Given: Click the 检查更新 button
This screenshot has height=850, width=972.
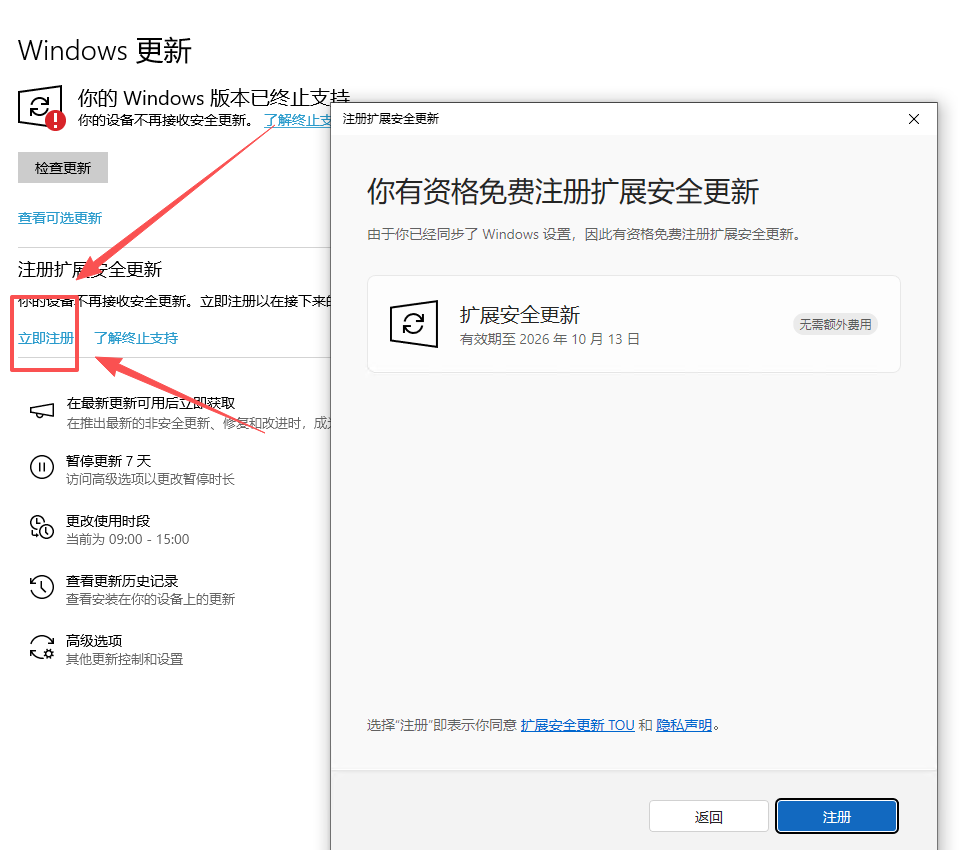Looking at the screenshot, I should 63,167.
